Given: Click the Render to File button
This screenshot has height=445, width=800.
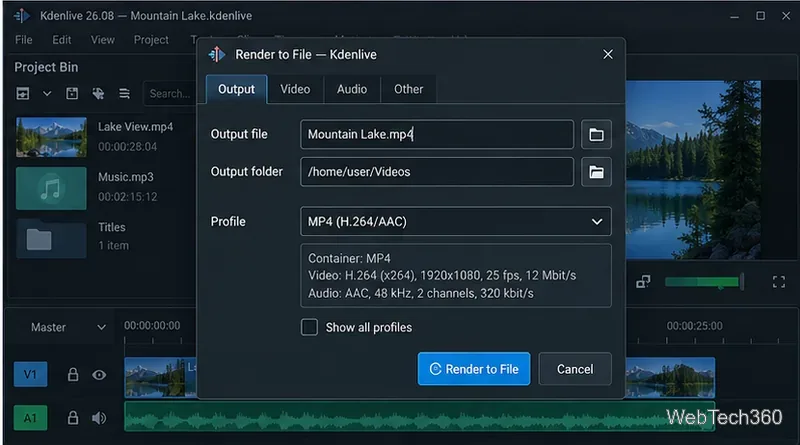Looking at the screenshot, I should pos(473,368).
